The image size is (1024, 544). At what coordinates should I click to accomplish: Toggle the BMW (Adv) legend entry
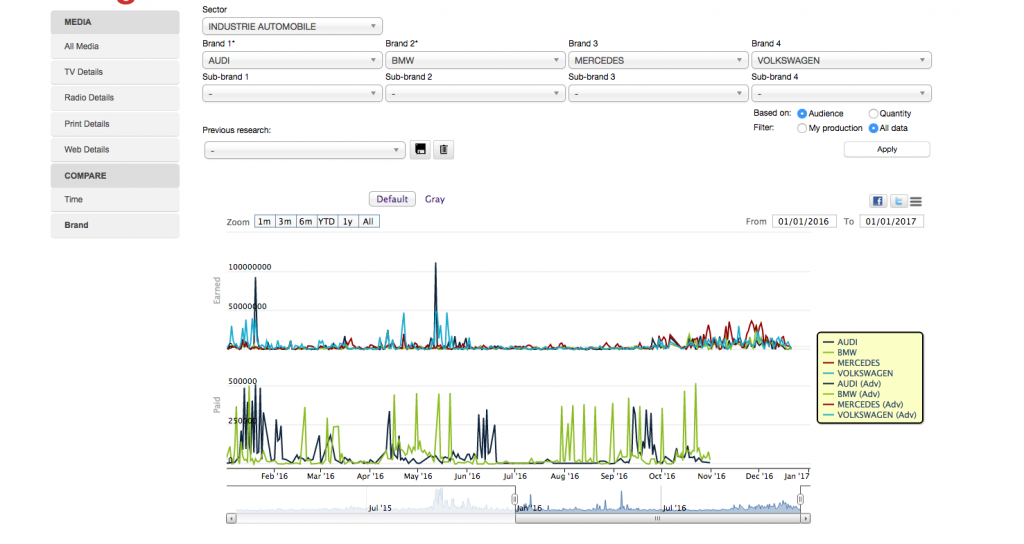coord(852,394)
